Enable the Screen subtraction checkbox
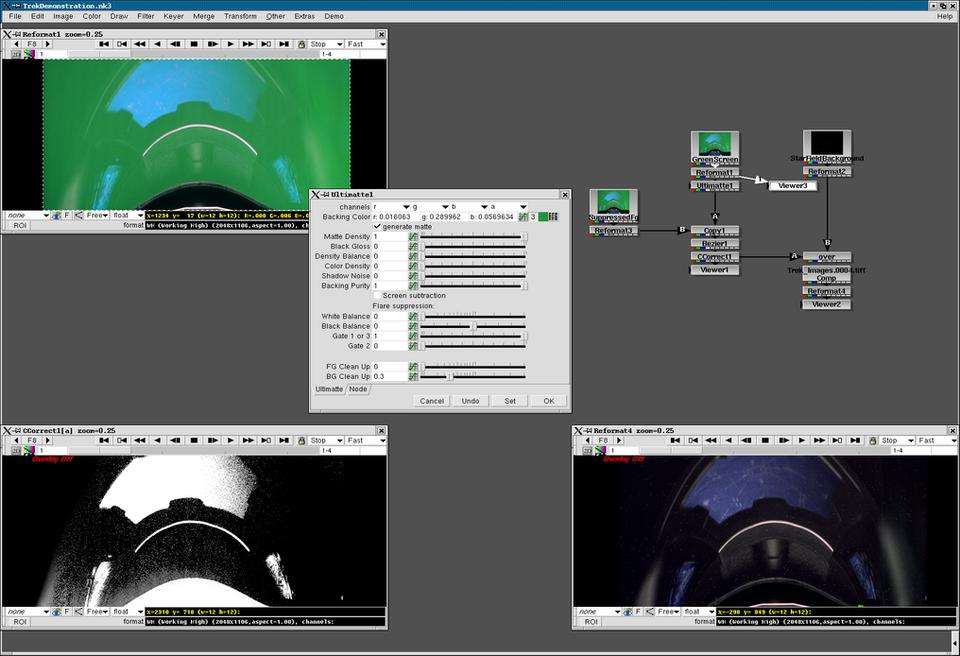960x656 pixels. tap(377, 295)
